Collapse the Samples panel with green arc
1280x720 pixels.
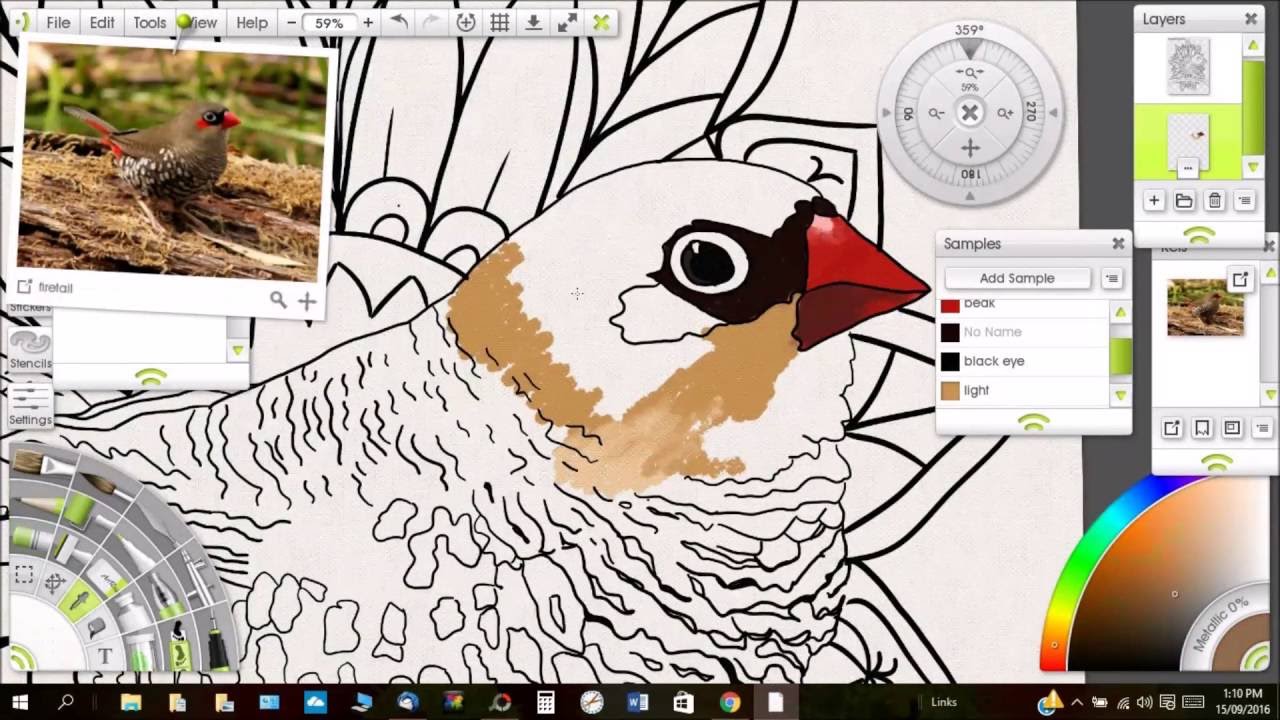[x=1034, y=423]
